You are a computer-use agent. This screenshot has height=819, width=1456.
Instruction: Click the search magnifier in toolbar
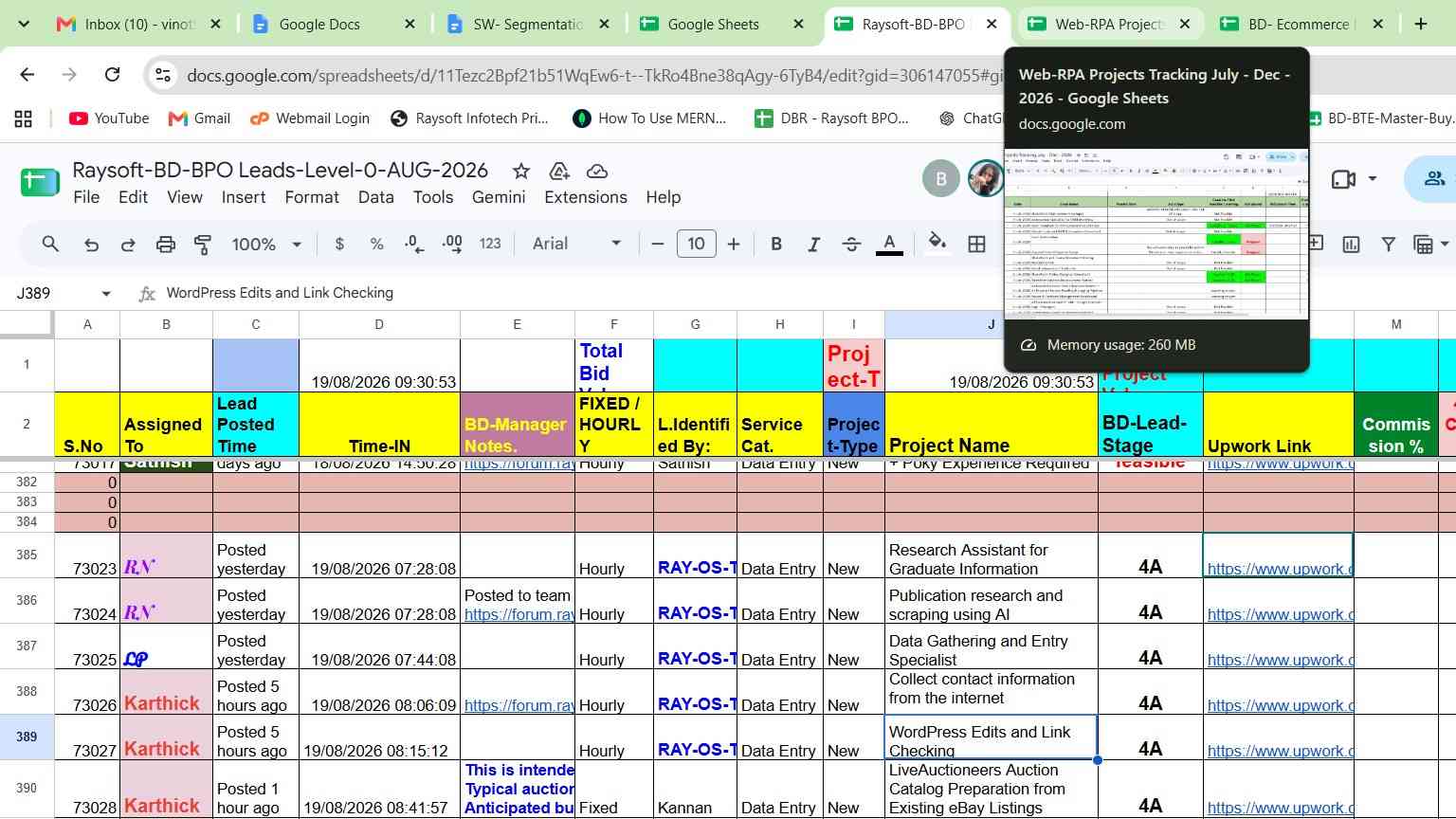[50, 245]
